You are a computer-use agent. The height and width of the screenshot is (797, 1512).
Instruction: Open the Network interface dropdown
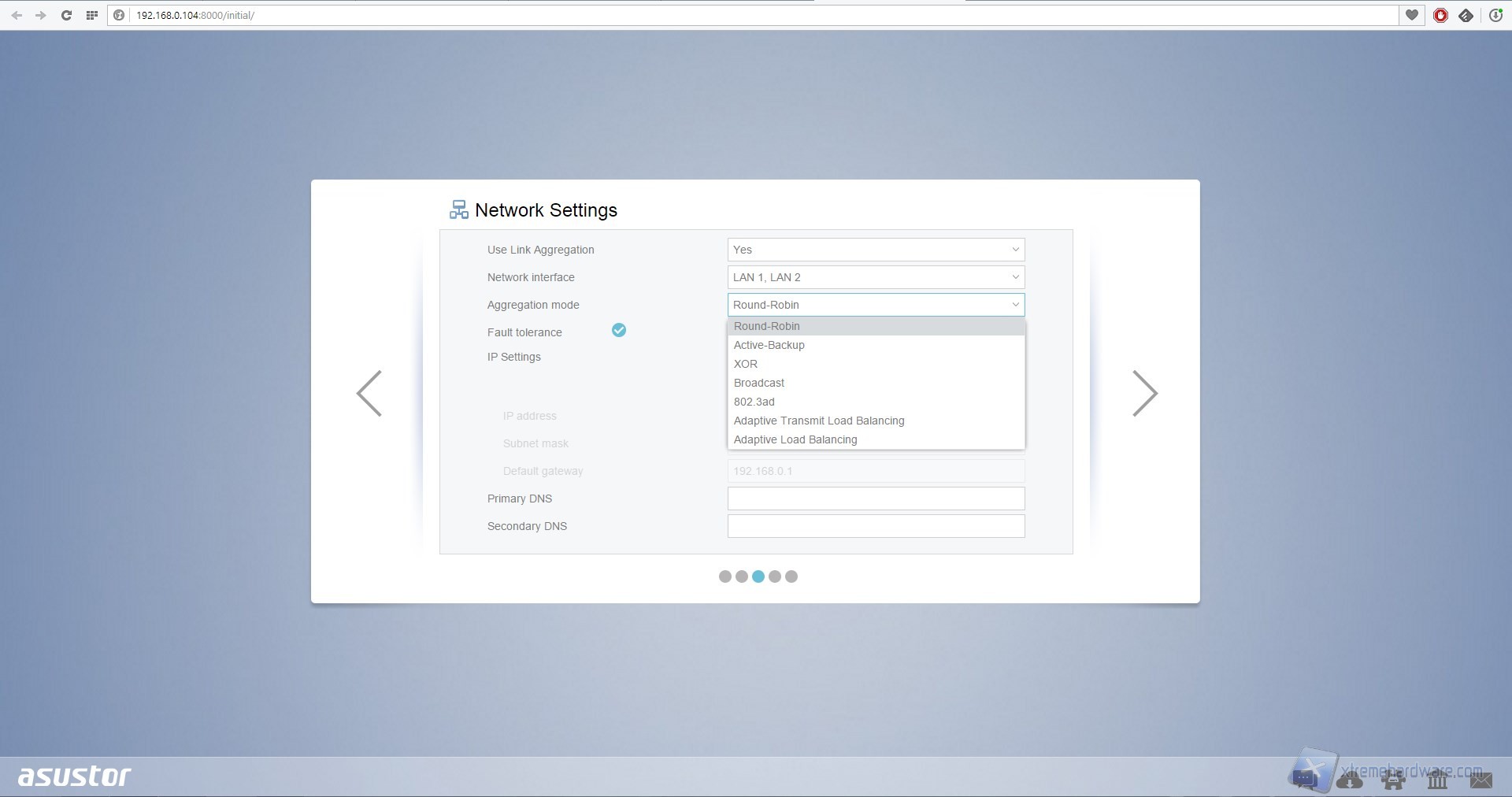tap(876, 277)
